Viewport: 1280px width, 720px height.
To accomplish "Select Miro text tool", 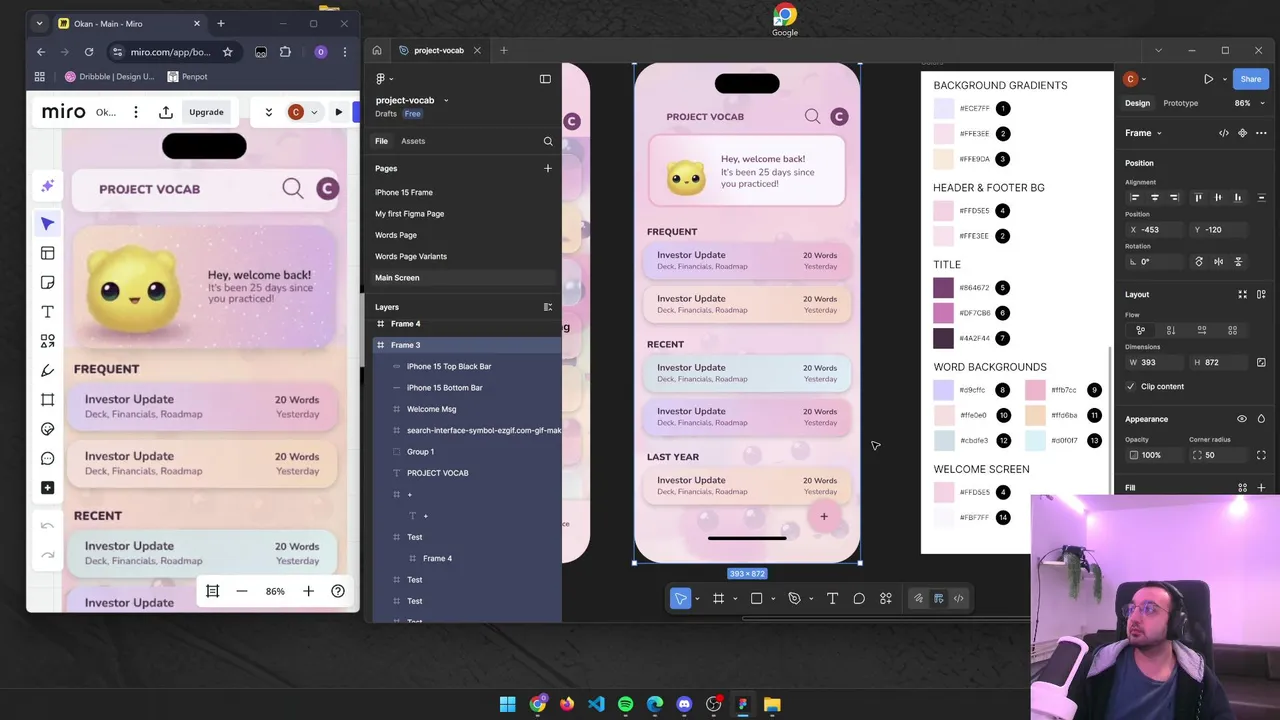I will click(x=47, y=312).
